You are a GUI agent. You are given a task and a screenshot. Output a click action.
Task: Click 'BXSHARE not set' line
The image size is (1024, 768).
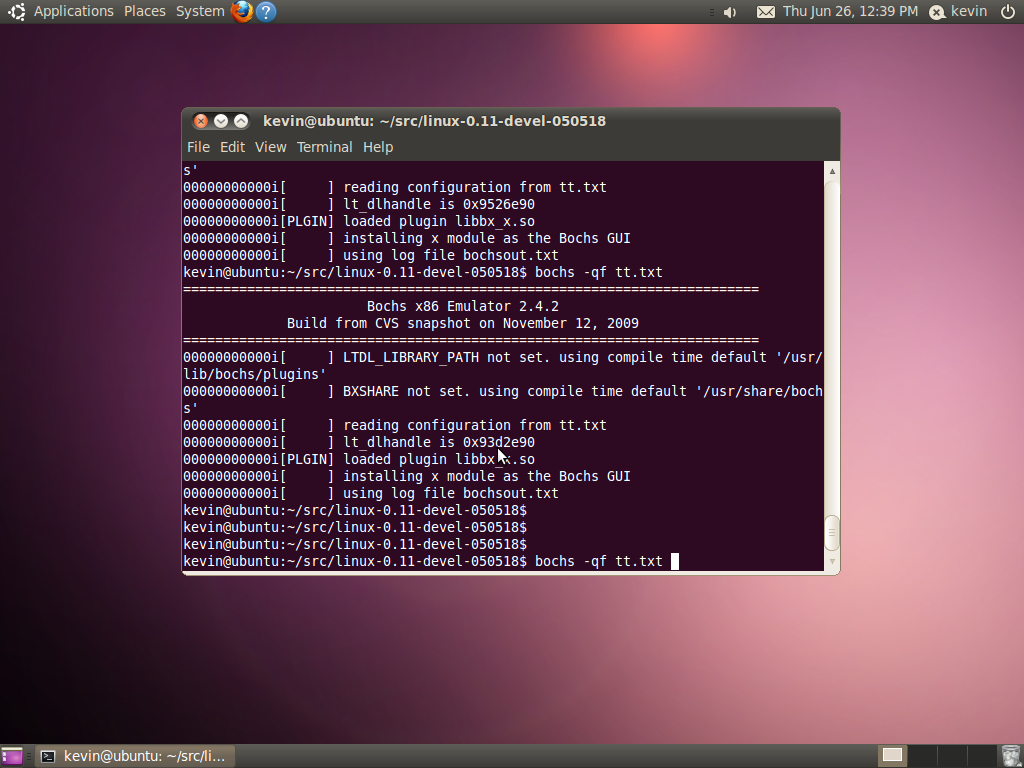pyautogui.click(x=503, y=400)
